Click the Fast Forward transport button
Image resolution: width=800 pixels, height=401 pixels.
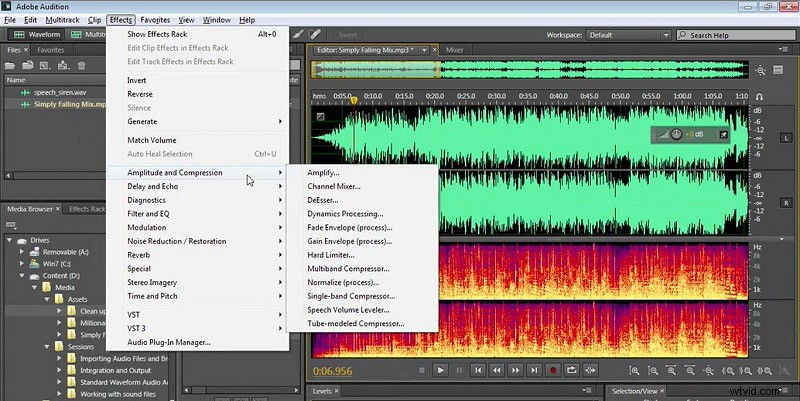coord(515,370)
